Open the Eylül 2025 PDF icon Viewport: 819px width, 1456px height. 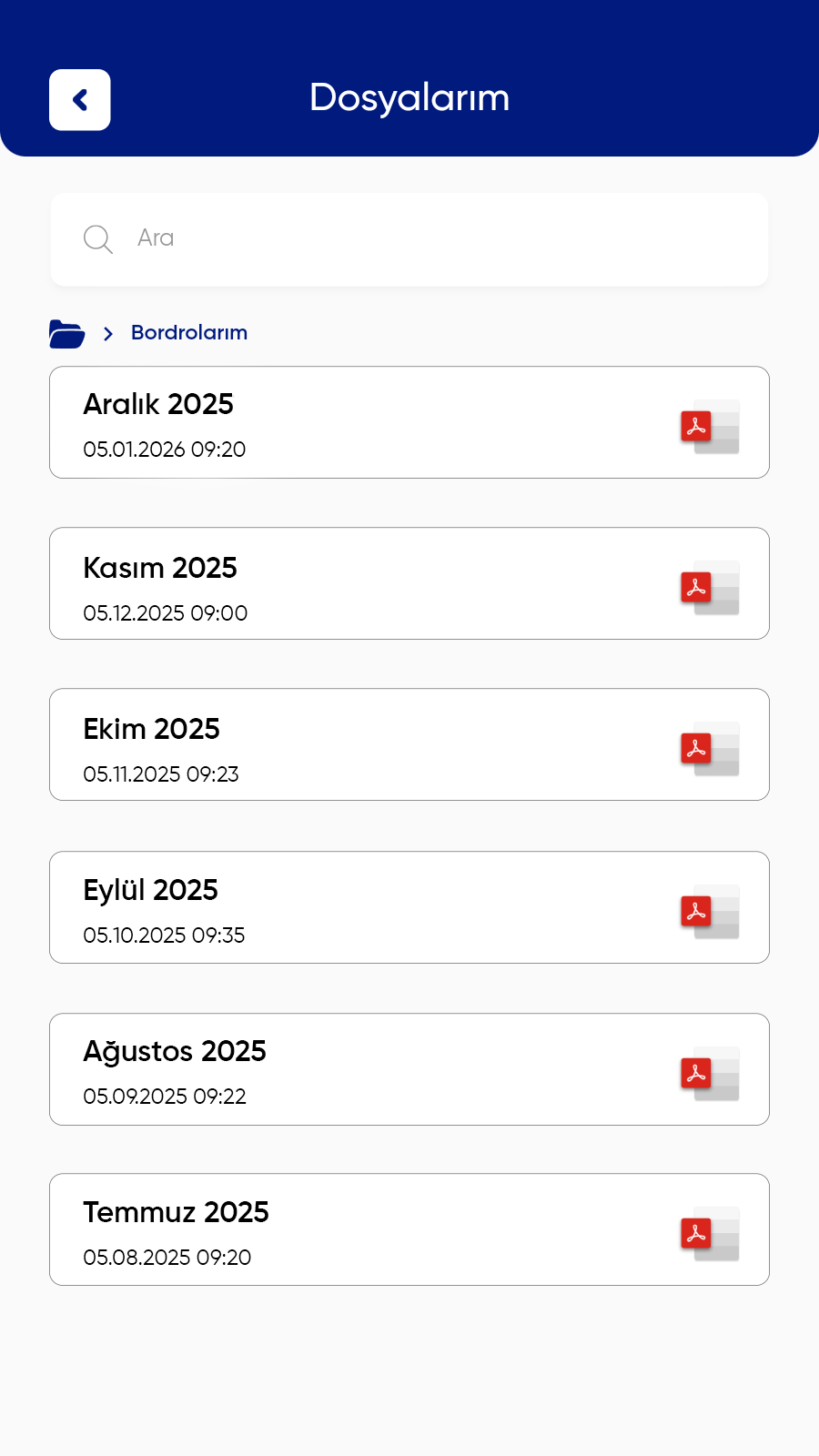tap(709, 911)
